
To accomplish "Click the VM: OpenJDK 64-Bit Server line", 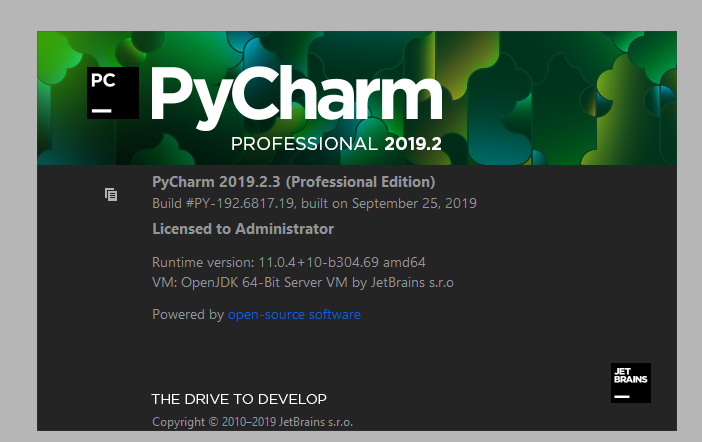I will point(303,283).
